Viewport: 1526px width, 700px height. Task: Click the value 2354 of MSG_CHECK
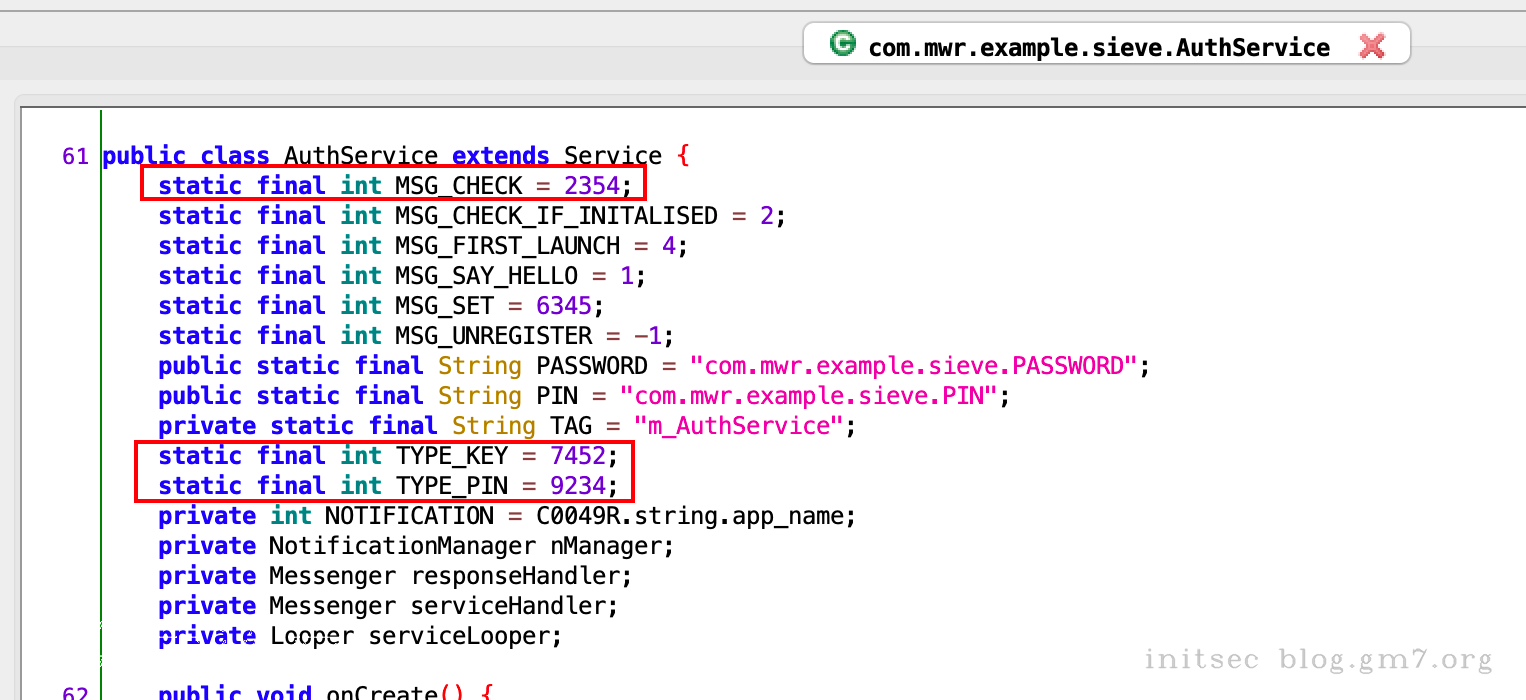coord(592,186)
